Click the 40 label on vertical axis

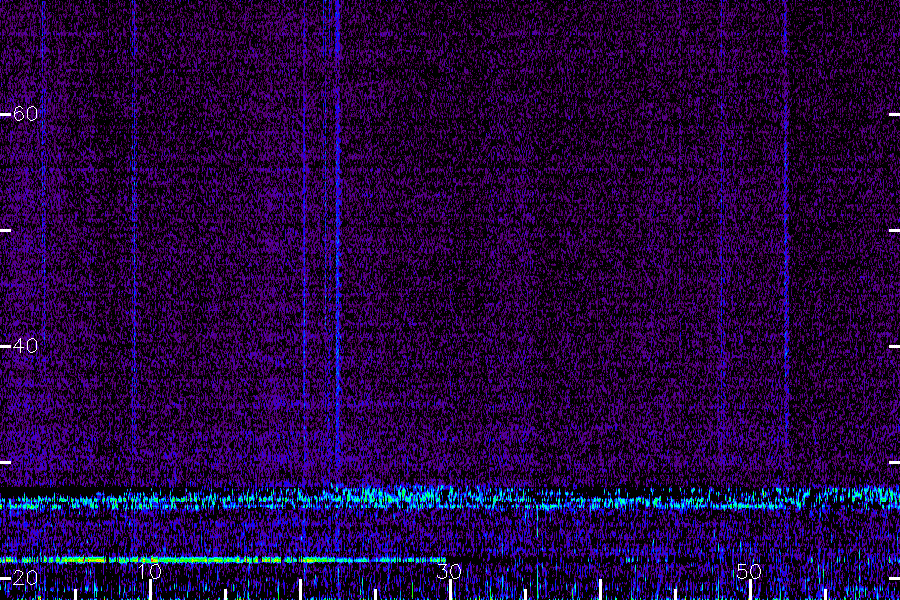[x=25, y=346]
